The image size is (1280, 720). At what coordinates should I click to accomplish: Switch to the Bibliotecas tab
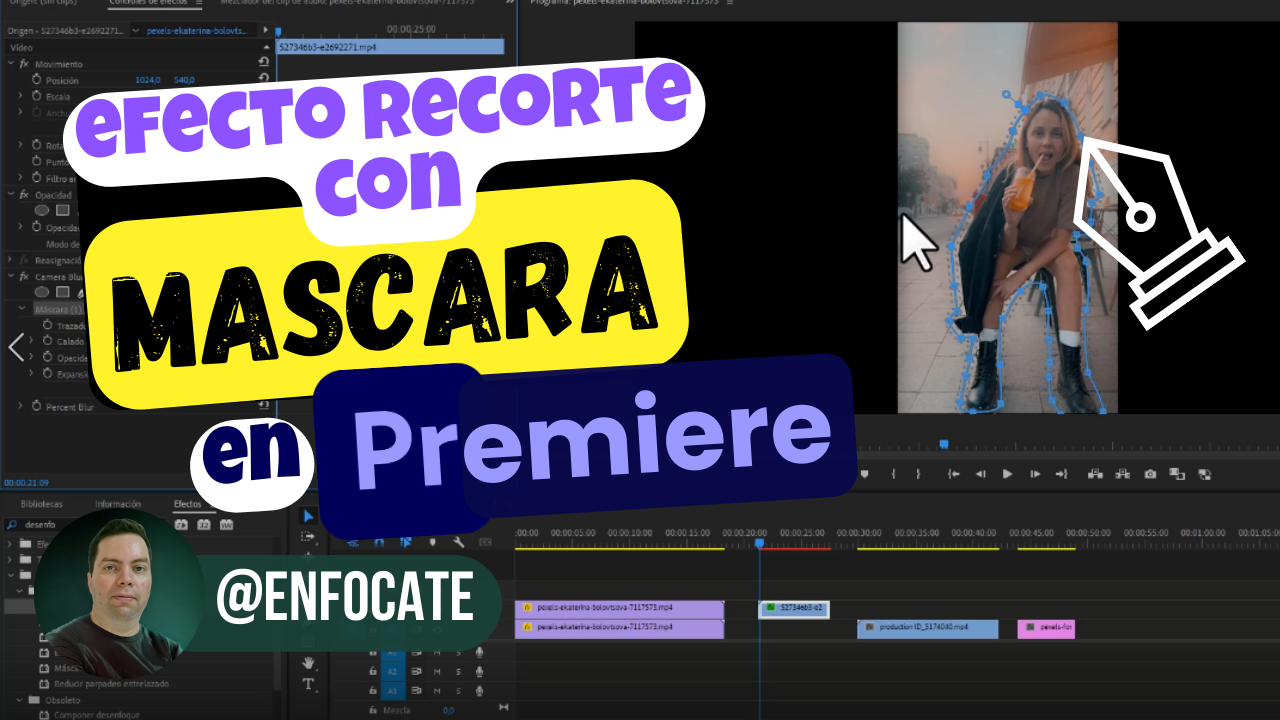(x=41, y=504)
